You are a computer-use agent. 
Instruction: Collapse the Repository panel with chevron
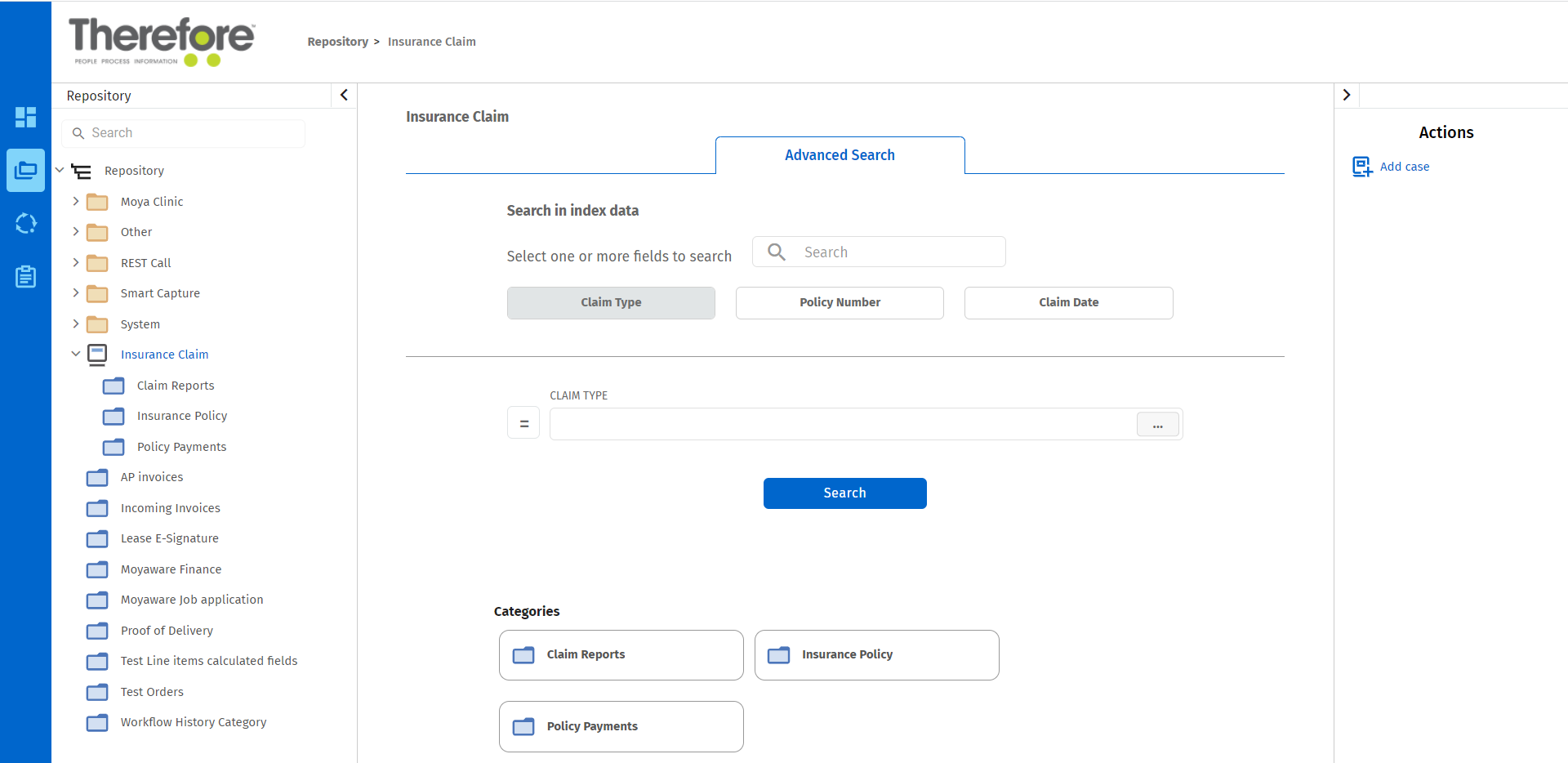(344, 95)
